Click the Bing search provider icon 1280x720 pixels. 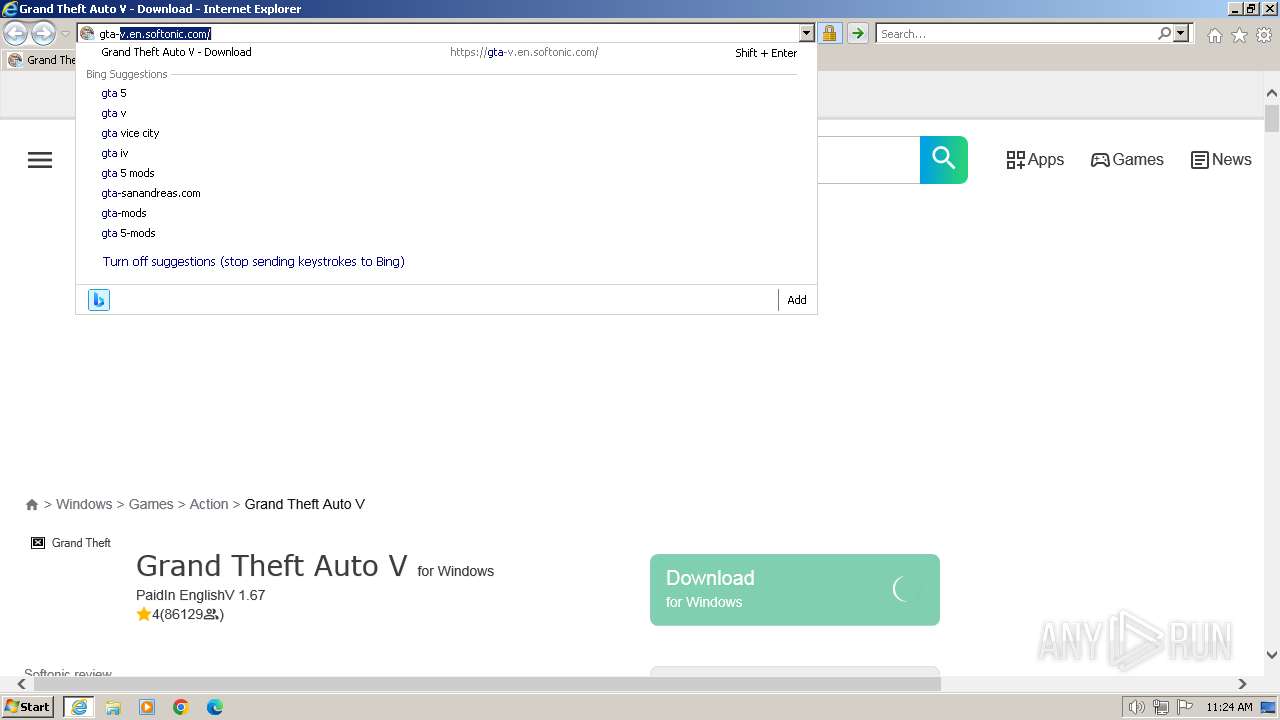pos(99,300)
